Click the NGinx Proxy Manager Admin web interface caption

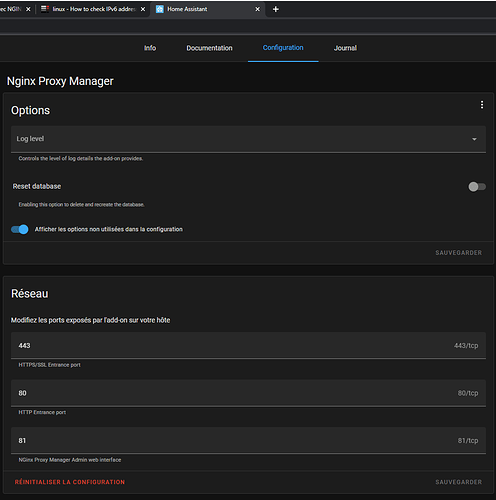pos(70,460)
